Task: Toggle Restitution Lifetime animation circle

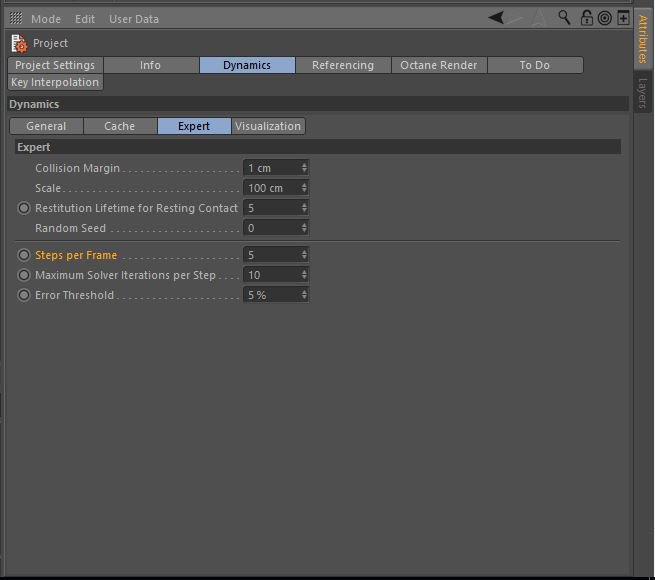Action: [24, 208]
